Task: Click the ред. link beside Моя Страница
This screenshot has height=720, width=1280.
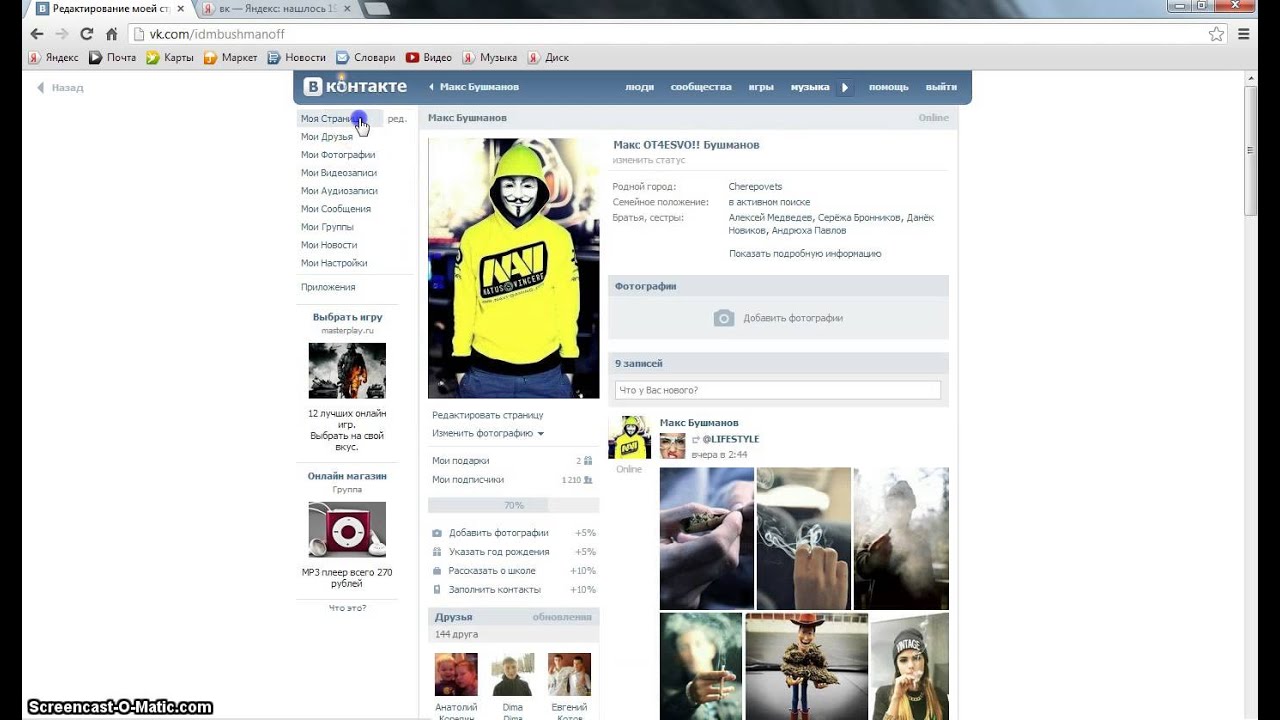Action: (x=397, y=119)
